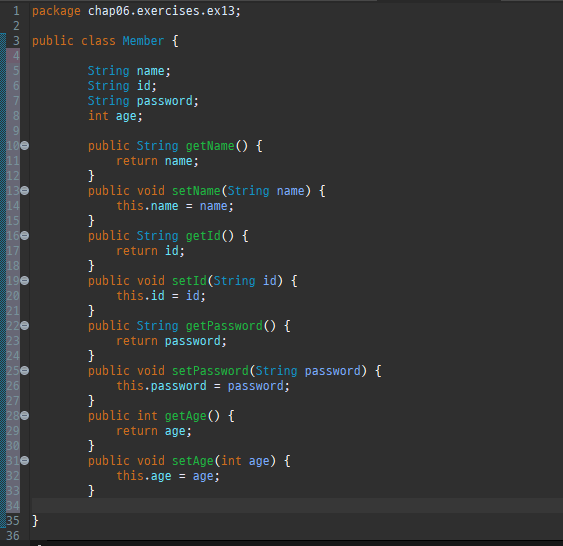Click line number 1 in gutter

(16, 11)
